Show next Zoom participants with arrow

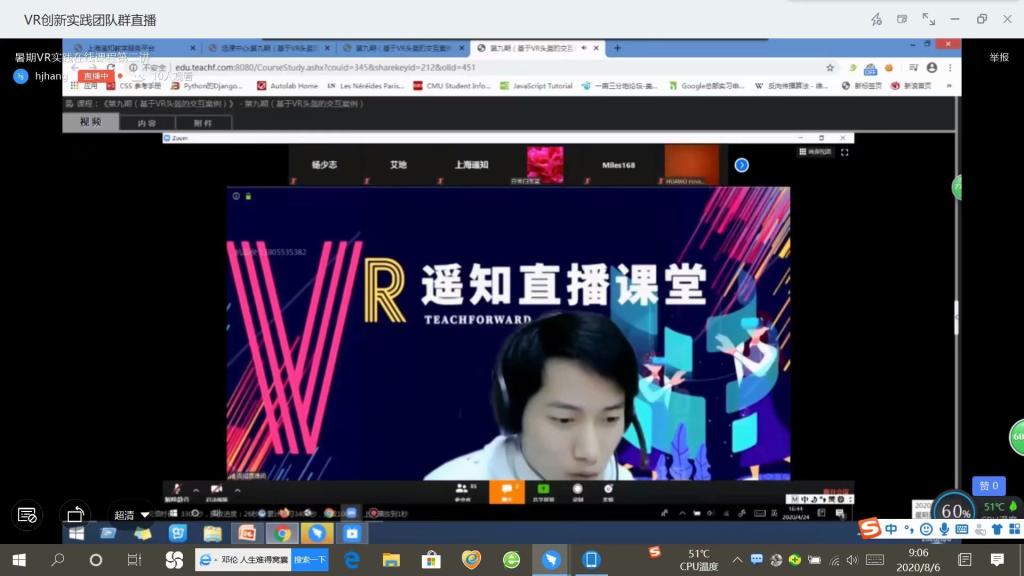coord(741,165)
